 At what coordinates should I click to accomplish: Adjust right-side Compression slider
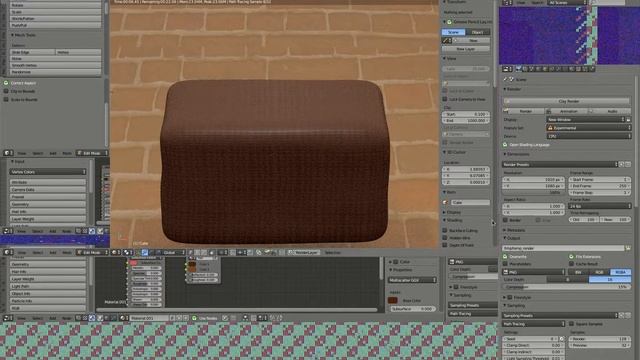567,287
